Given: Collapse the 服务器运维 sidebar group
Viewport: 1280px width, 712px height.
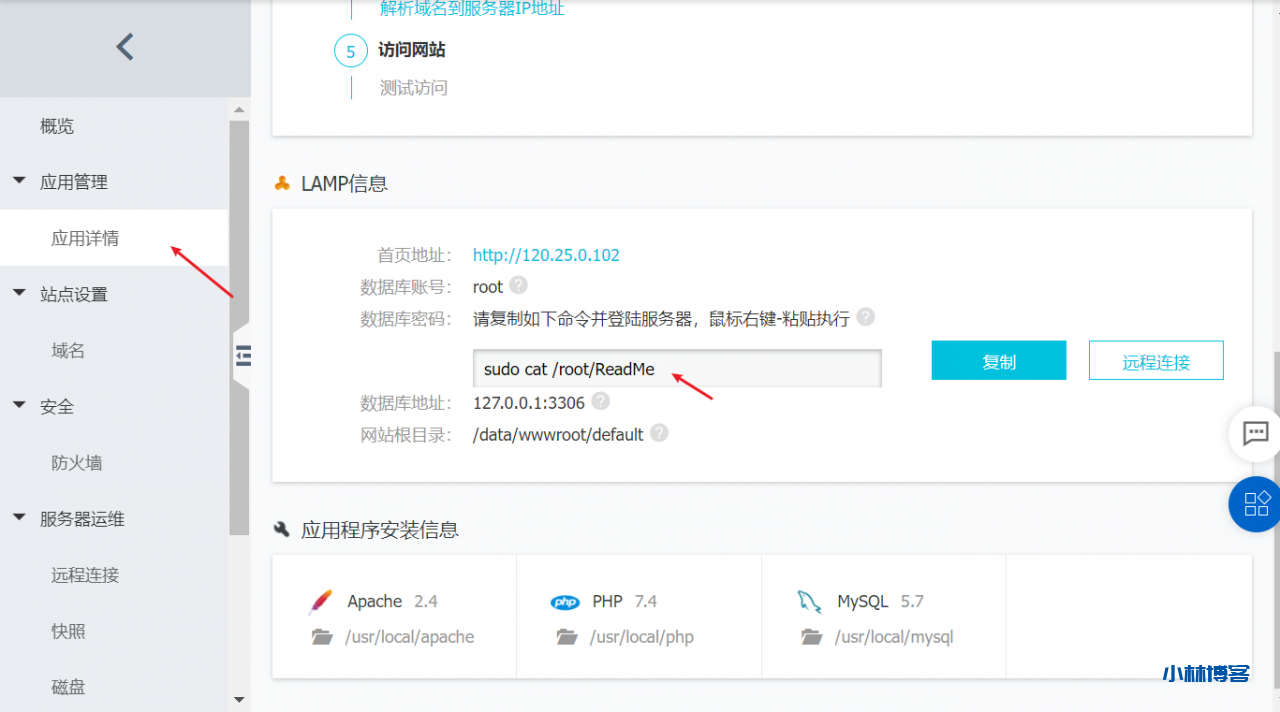Looking at the screenshot, I should tap(19, 518).
